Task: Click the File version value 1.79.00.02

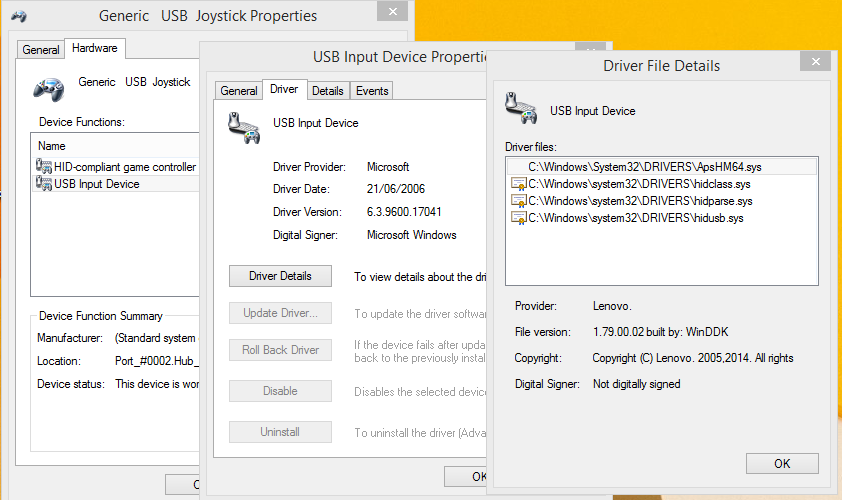Action: (x=660, y=332)
